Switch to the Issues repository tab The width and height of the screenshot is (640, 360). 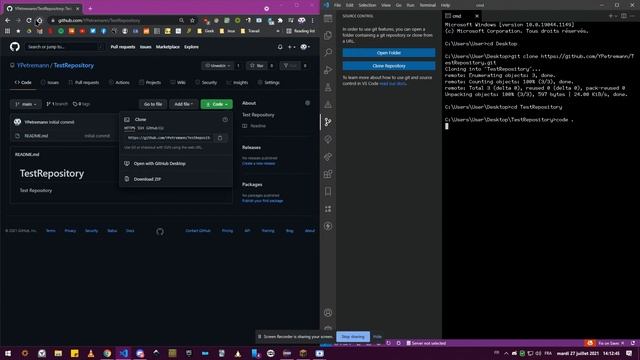coord(50,82)
